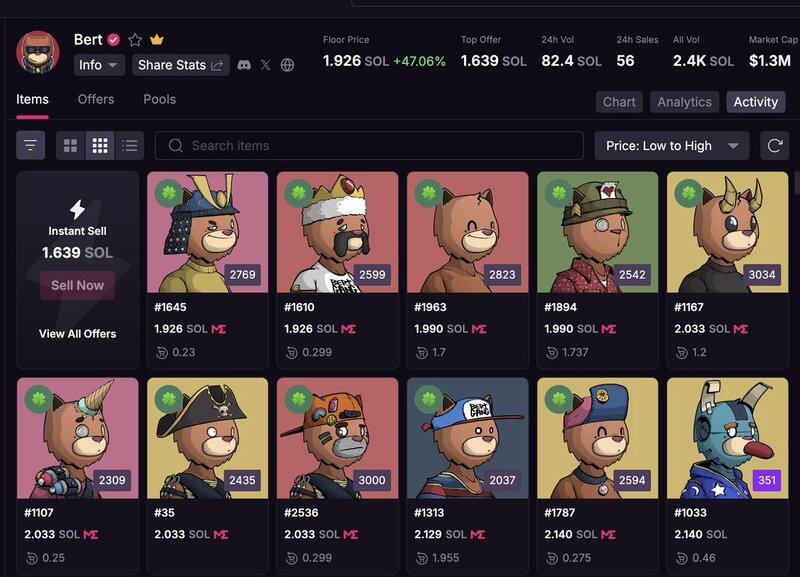This screenshot has width=800, height=577.
Task: Open the website globe icon
Action: [287, 65]
